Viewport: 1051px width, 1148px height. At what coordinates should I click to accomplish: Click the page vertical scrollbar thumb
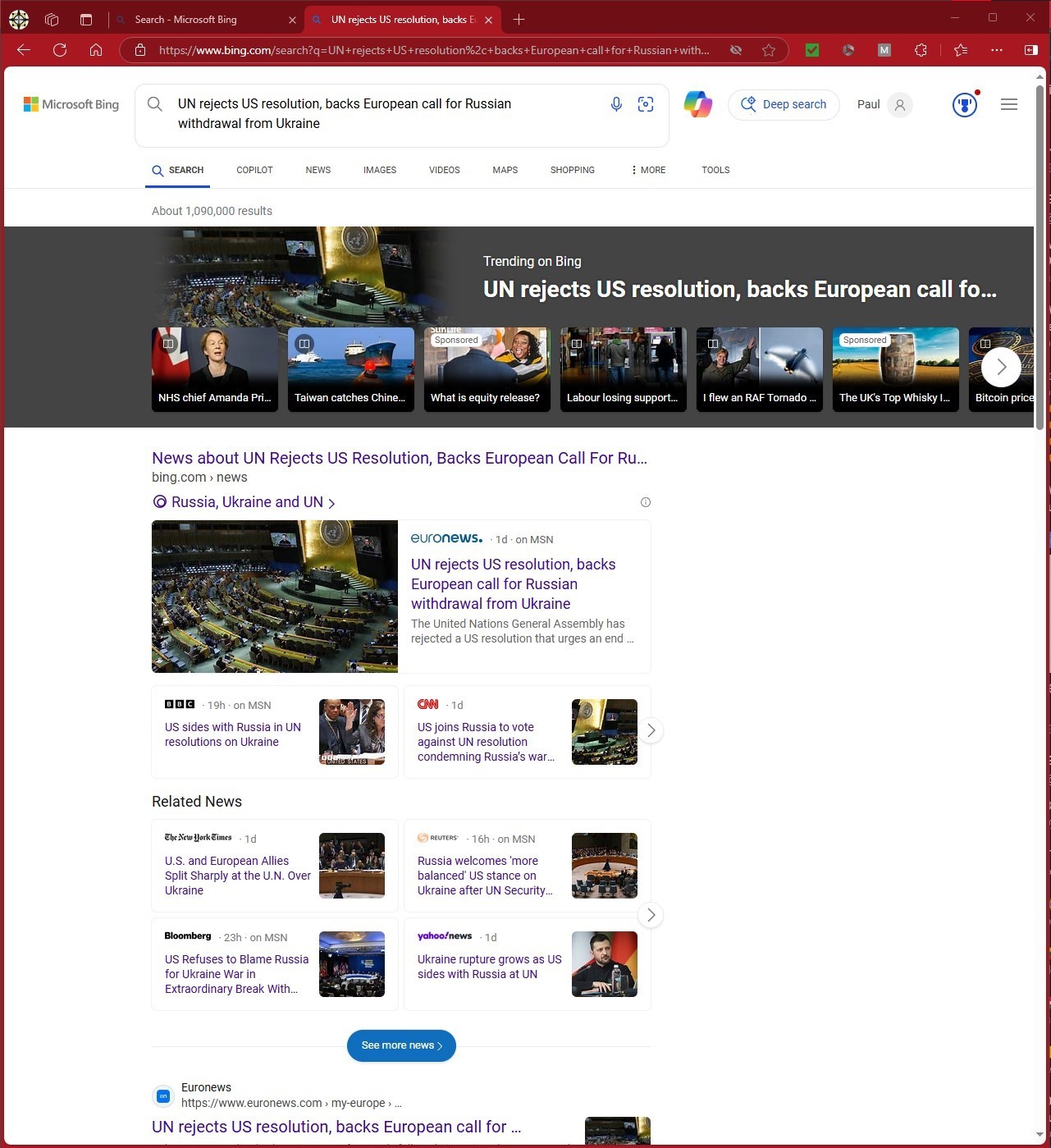(x=1040, y=256)
